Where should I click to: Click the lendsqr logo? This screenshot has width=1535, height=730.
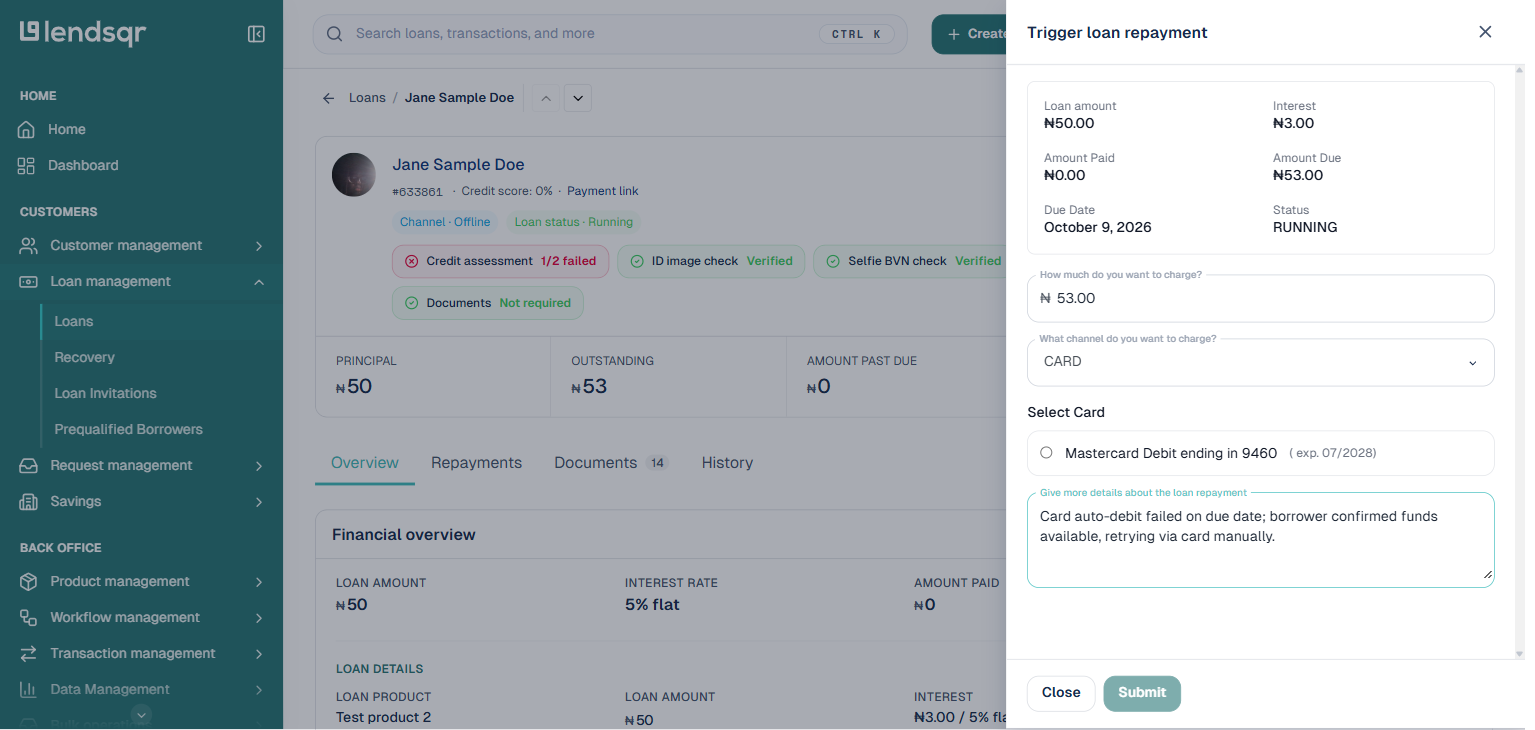coord(83,33)
